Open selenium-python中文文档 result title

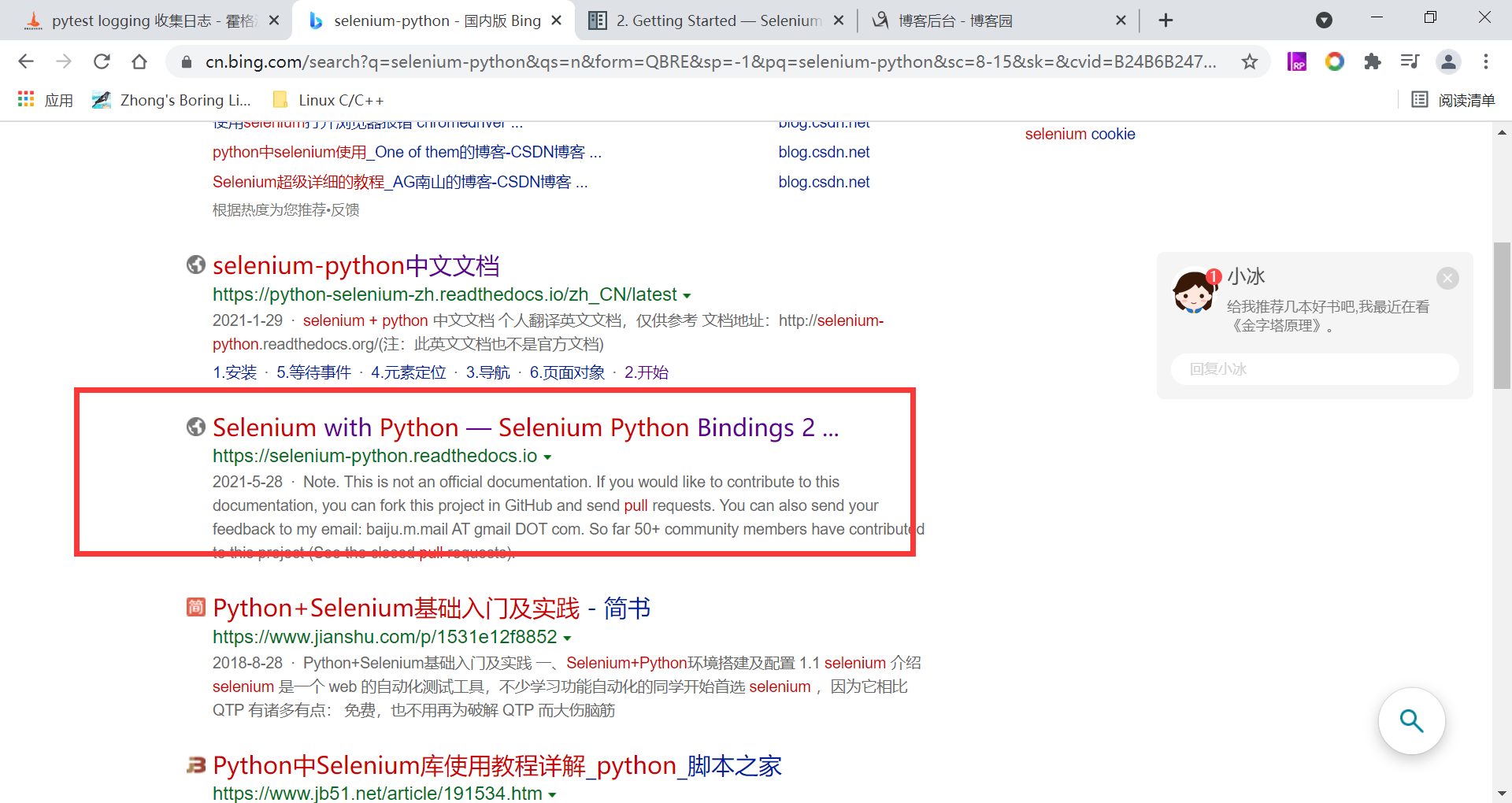[356, 266]
